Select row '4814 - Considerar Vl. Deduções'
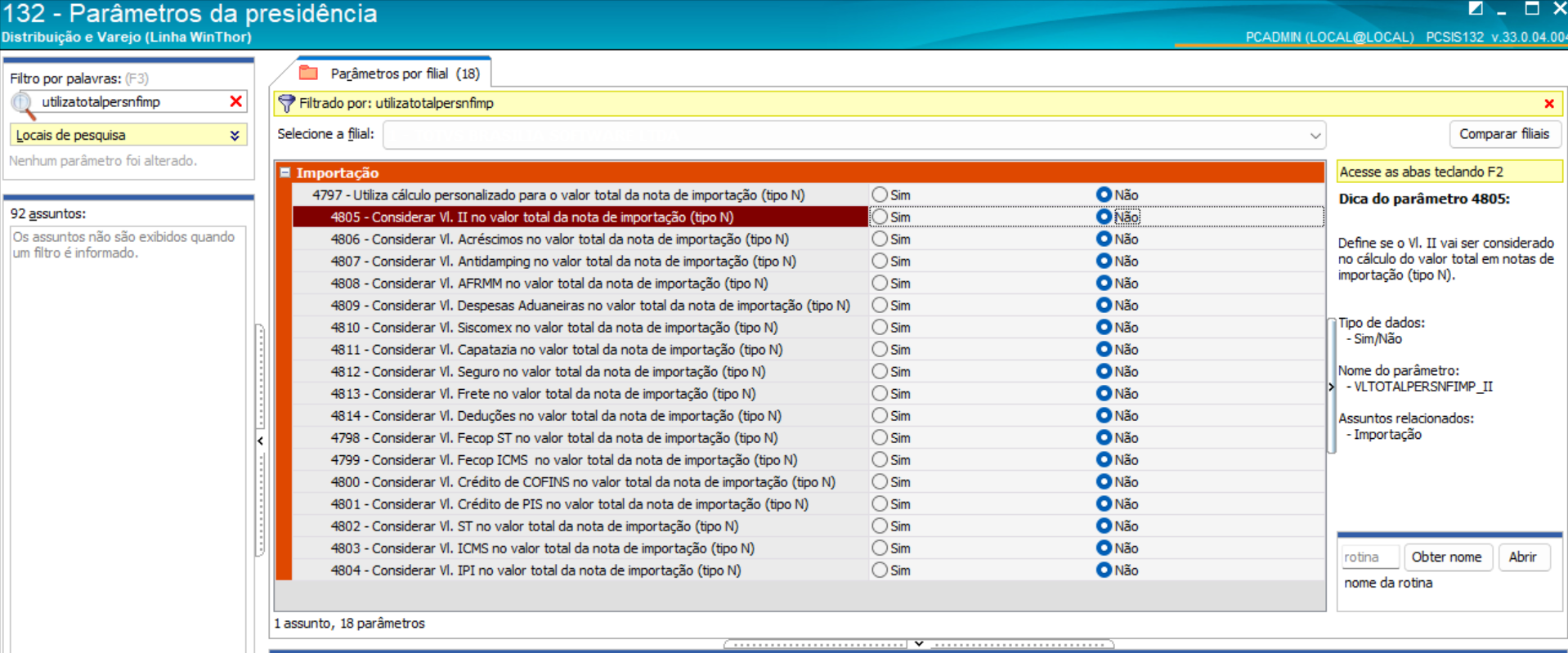Viewport: 1568px width, 653px height. point(580,415)
